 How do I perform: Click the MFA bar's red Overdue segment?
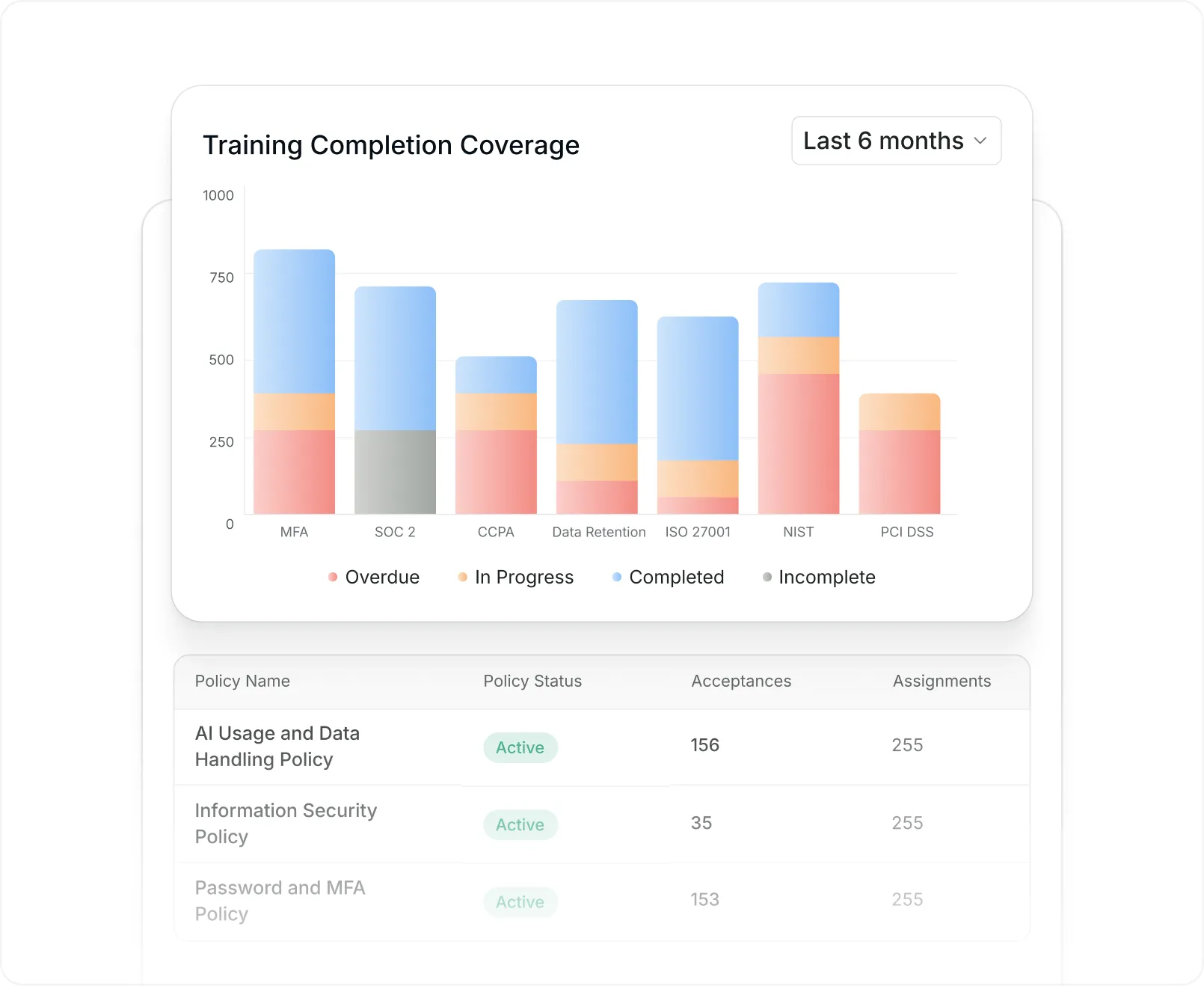pyautogui.click(x=294, y=472)
